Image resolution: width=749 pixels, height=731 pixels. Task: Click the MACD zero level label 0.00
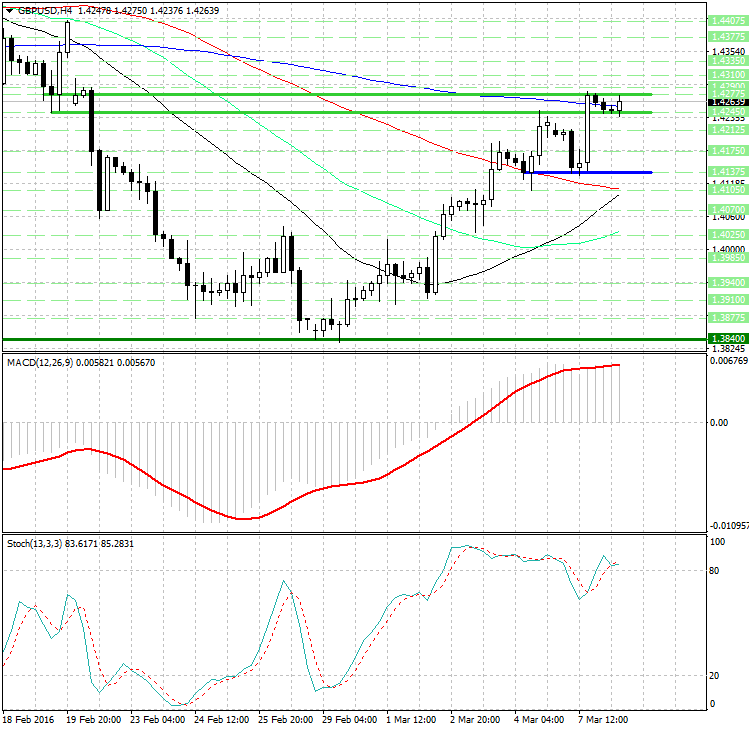click(x=719, y=422)
